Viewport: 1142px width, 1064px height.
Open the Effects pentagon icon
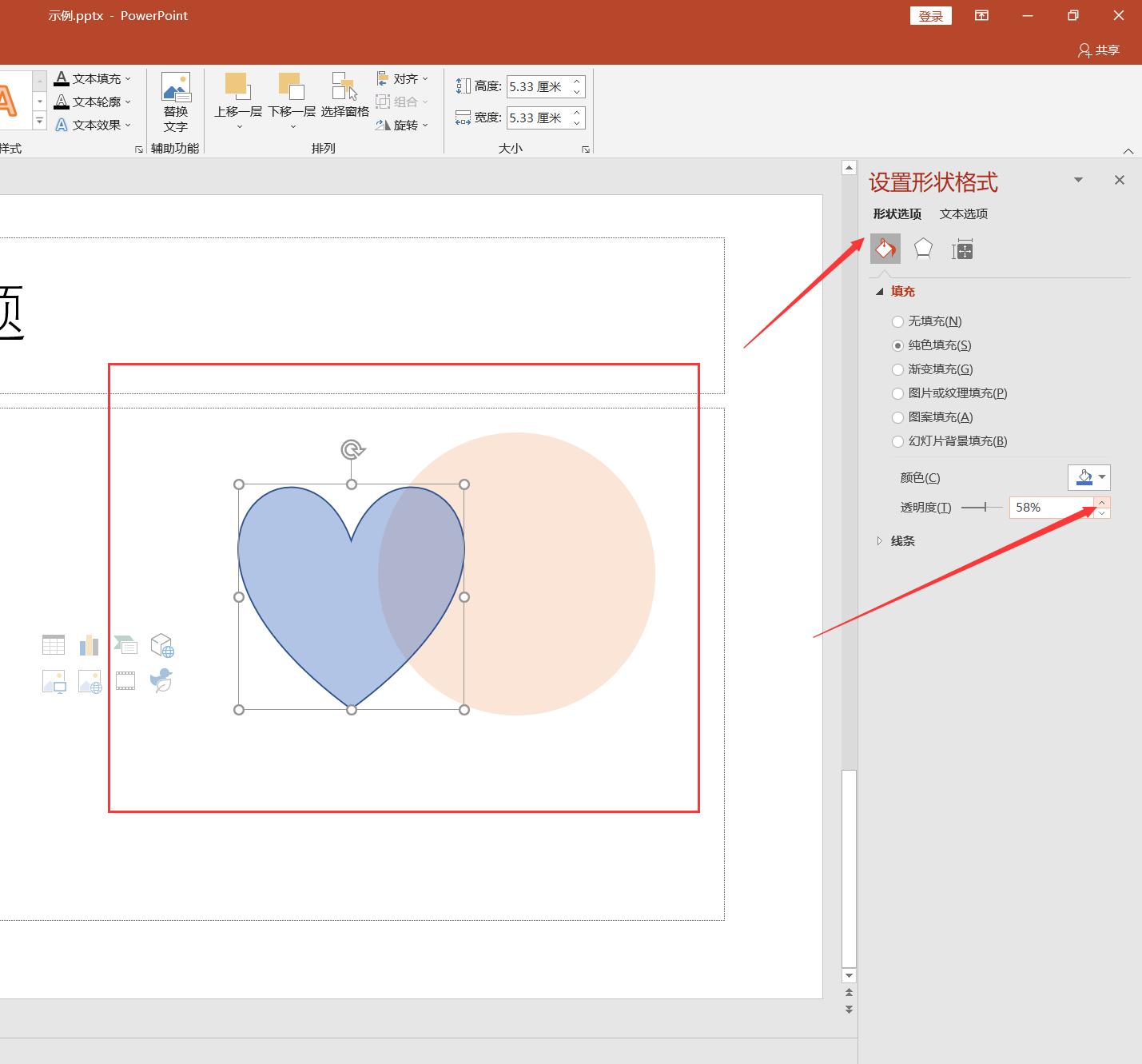[x=923, y=249]
